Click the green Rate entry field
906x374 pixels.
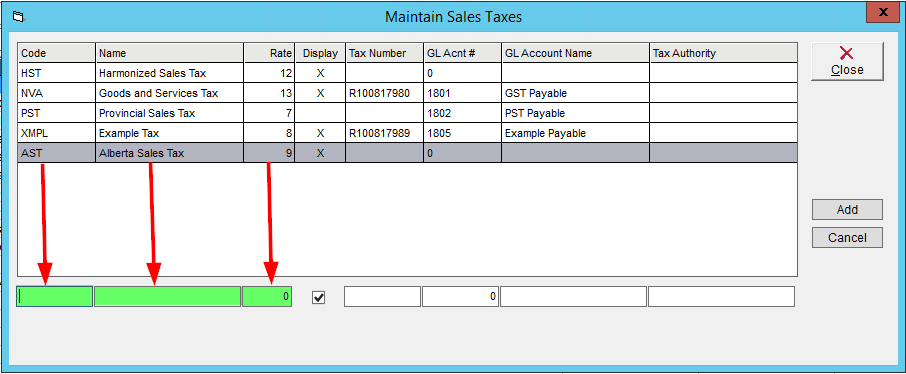pos(267,297)
